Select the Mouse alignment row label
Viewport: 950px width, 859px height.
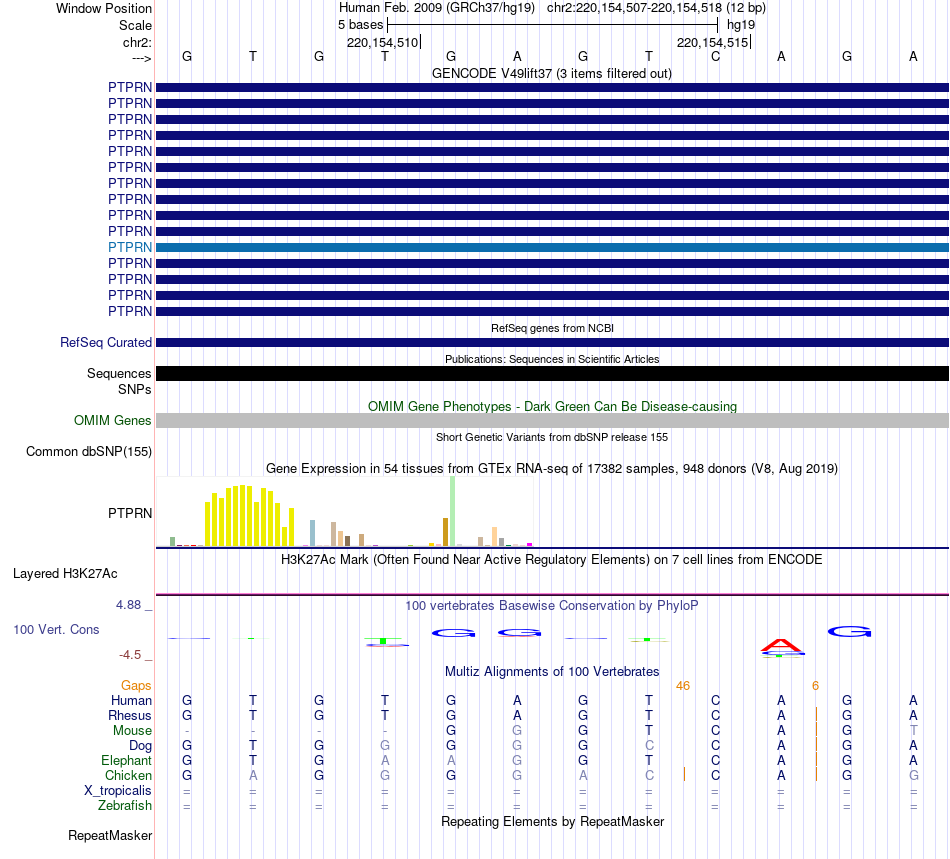[132, 731]
